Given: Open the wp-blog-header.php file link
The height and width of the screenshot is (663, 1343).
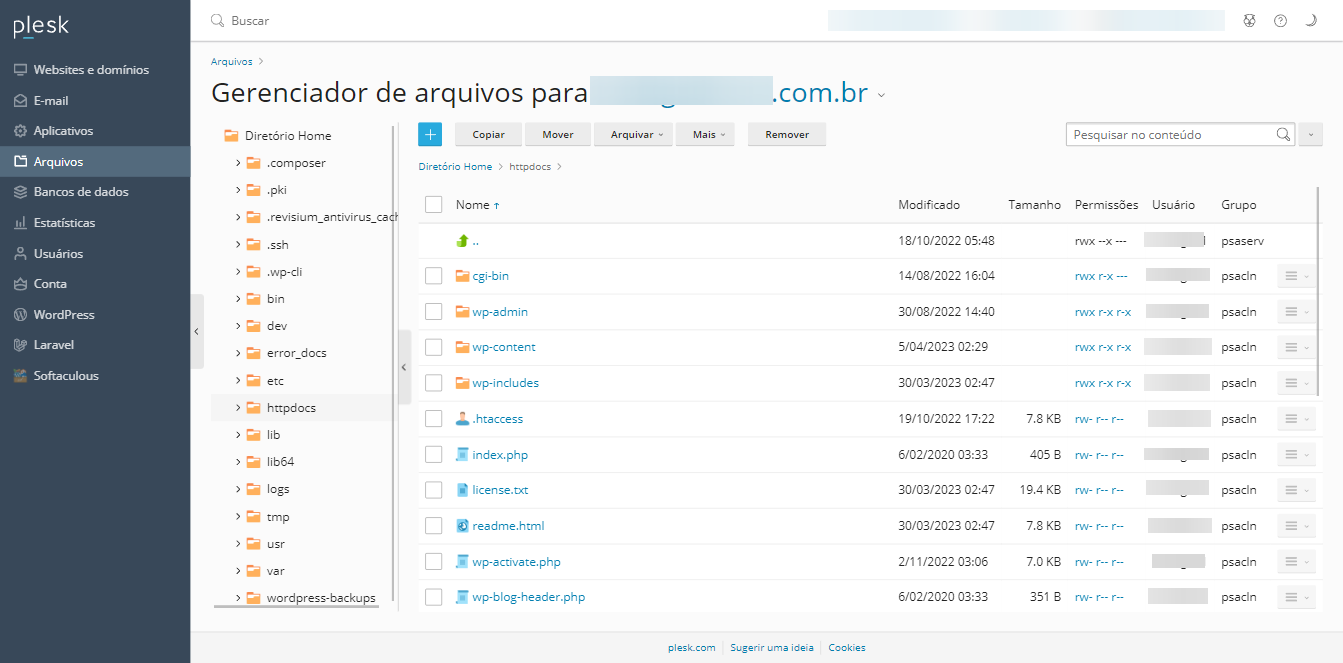Looking at the screenshot, I should (x=528, y=597).
